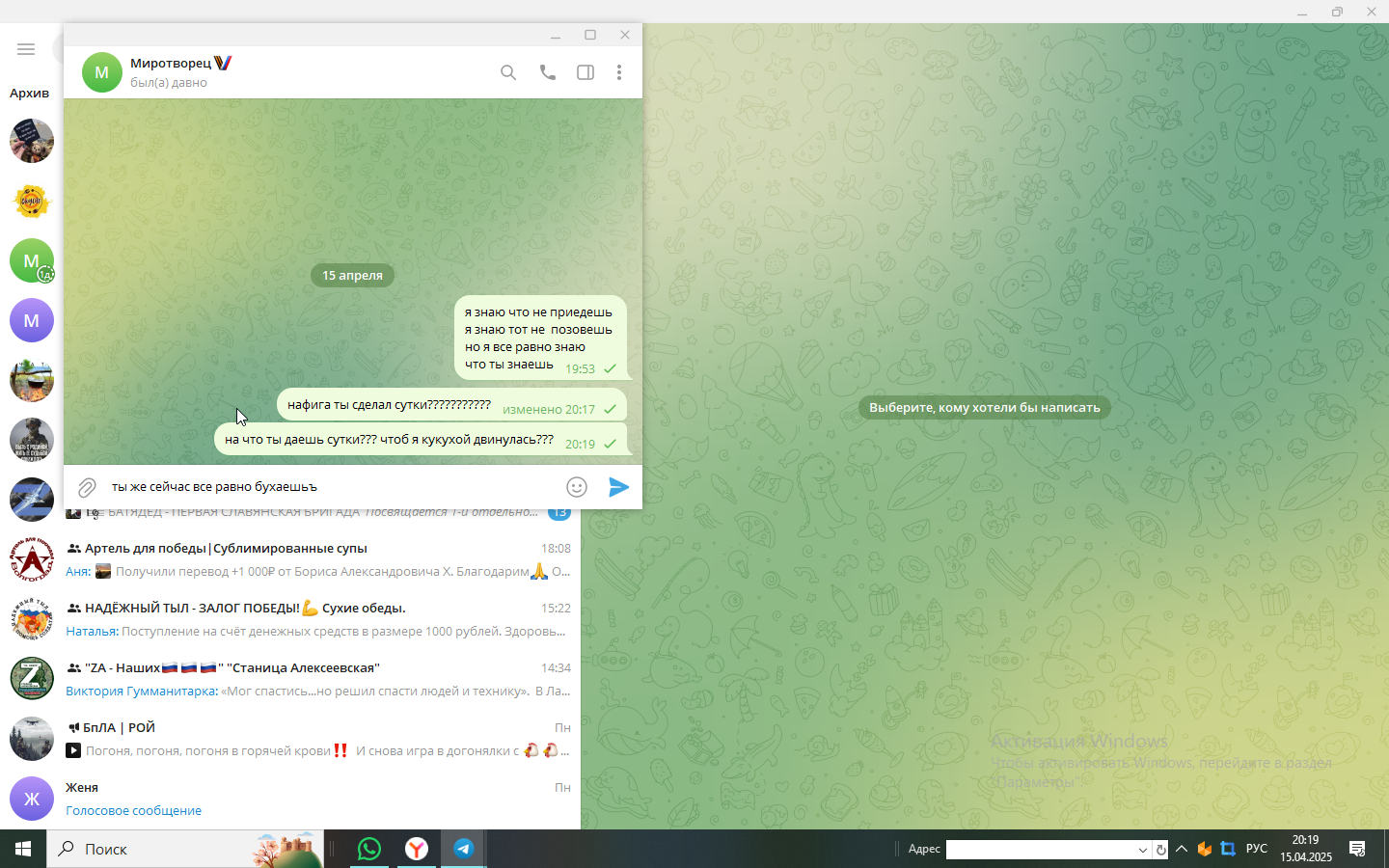Click the taskbar Адрес address field
This screenshot has height=868, width=1389.
point(1040,849)
